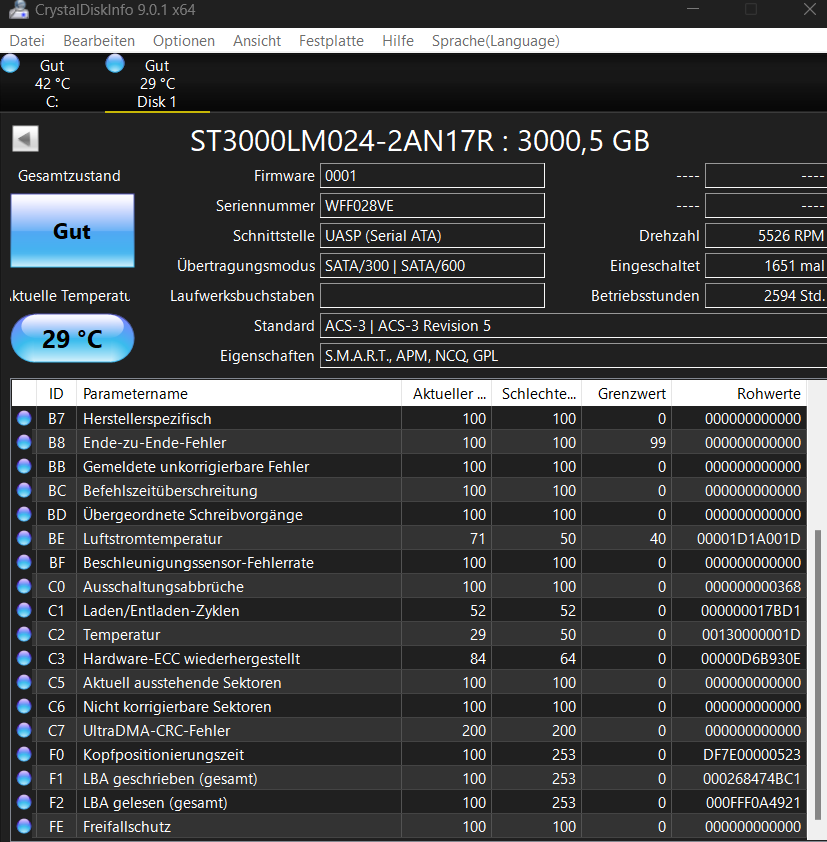
Task: Click status orb of B7 Herstellerspezifisch row
Action: (24, 418)
